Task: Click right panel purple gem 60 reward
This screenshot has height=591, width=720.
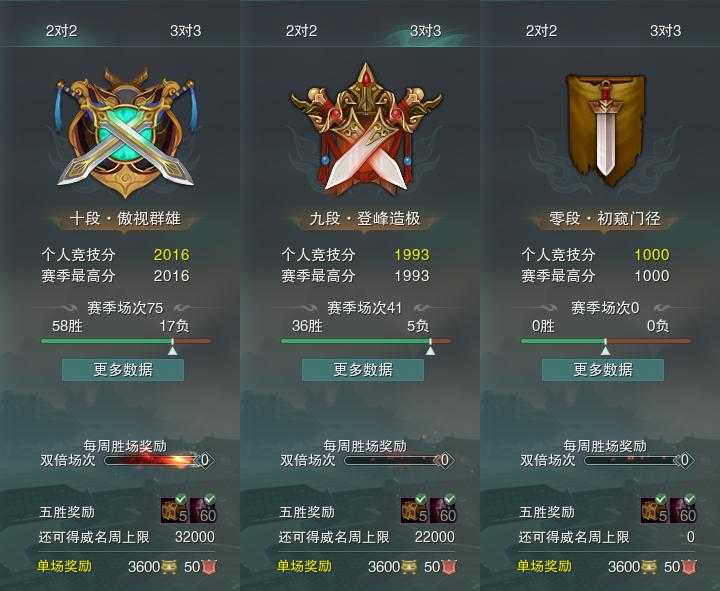Action: [x=684, y=510]
